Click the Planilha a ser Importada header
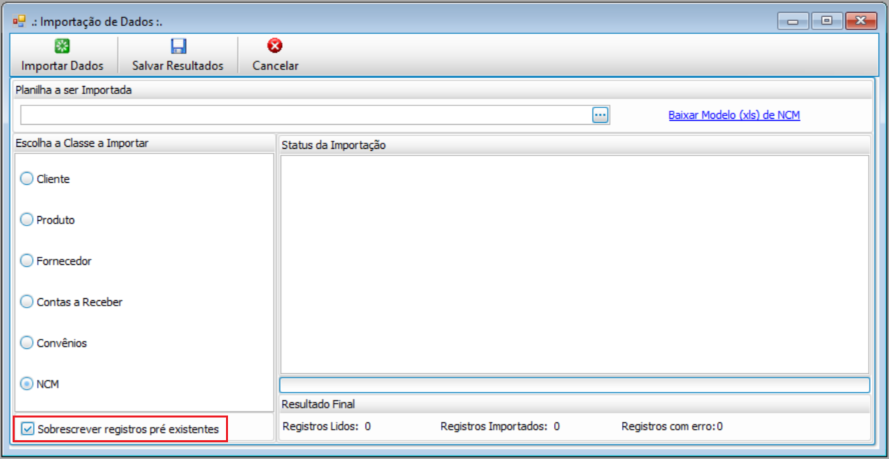Screen dimensions: 889x459 point(74,90)
